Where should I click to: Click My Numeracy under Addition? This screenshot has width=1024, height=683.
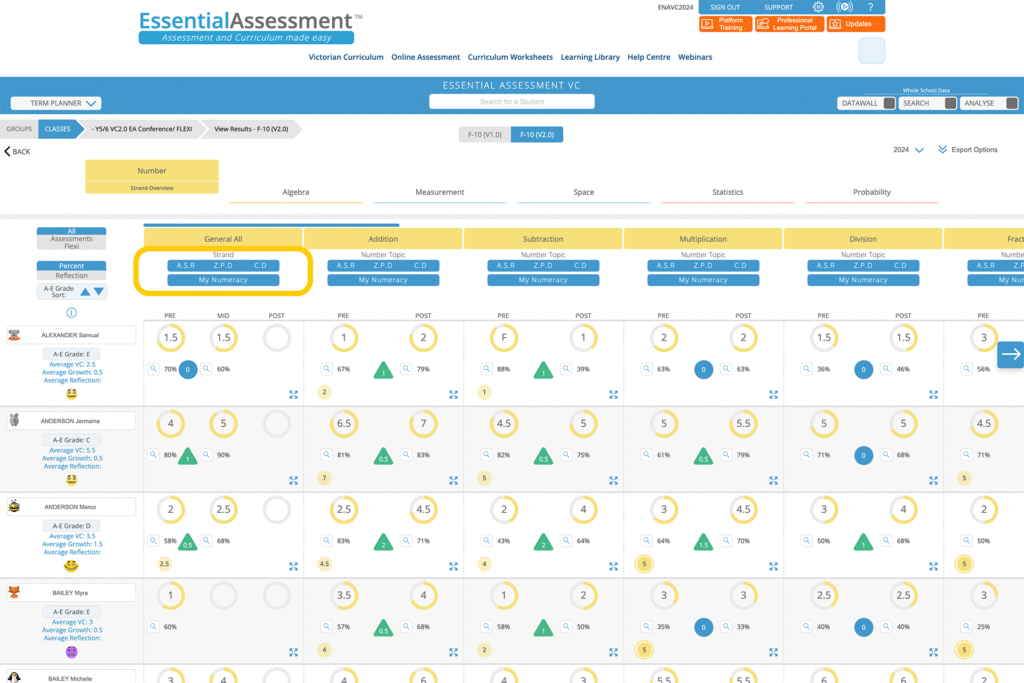click(x=383, y=280)
